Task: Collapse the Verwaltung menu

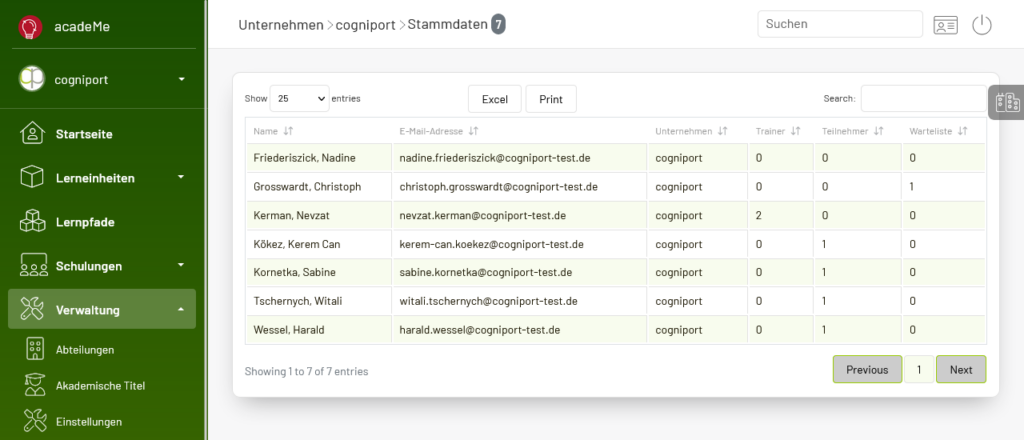Action: tap(103, 309)
